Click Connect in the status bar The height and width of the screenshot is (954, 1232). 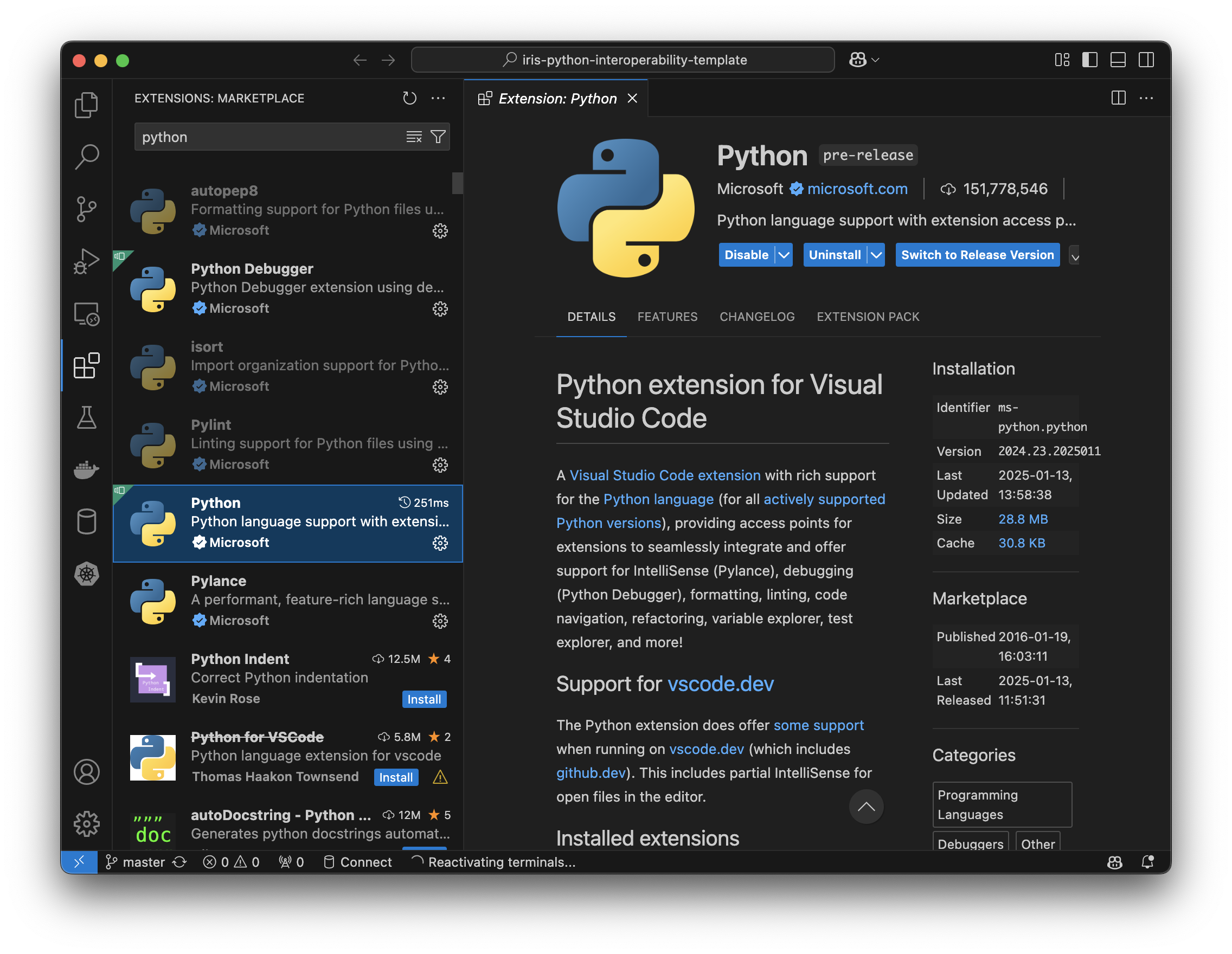[x=358, y=862]
